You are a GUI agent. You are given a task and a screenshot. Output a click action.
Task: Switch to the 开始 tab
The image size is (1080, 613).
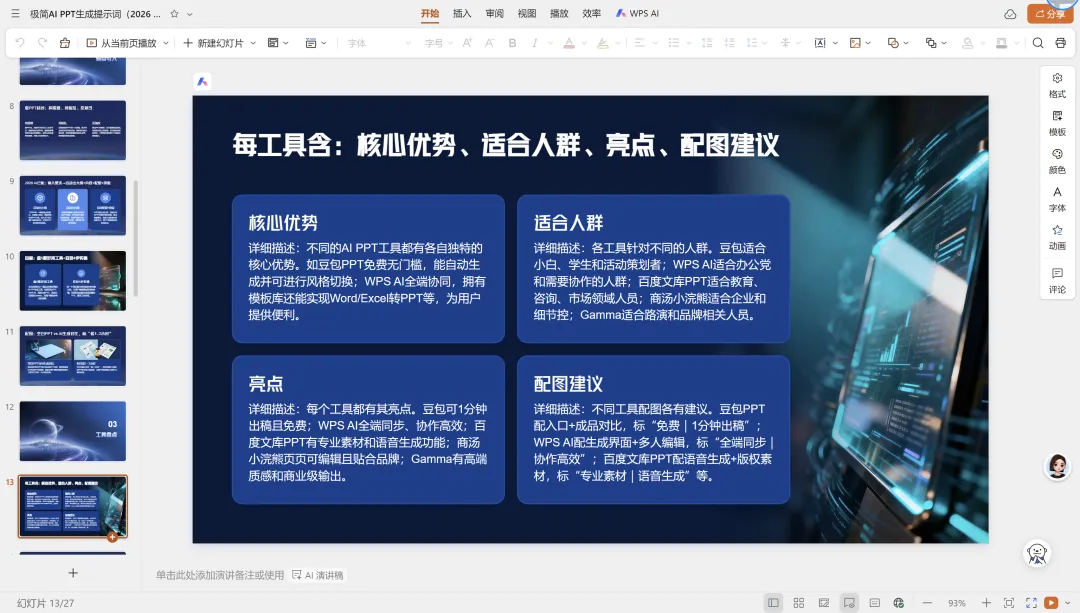[430, 13]
